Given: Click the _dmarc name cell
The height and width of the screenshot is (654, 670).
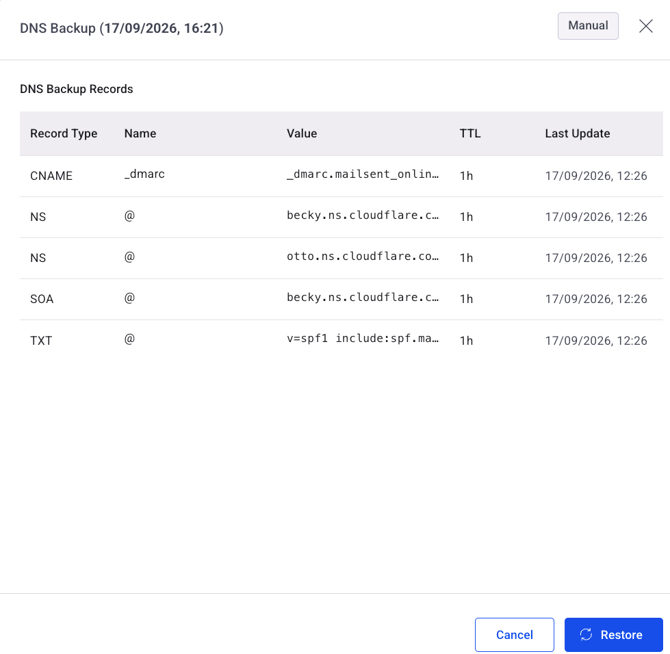Looking at the screenshot, I should 144,174.
